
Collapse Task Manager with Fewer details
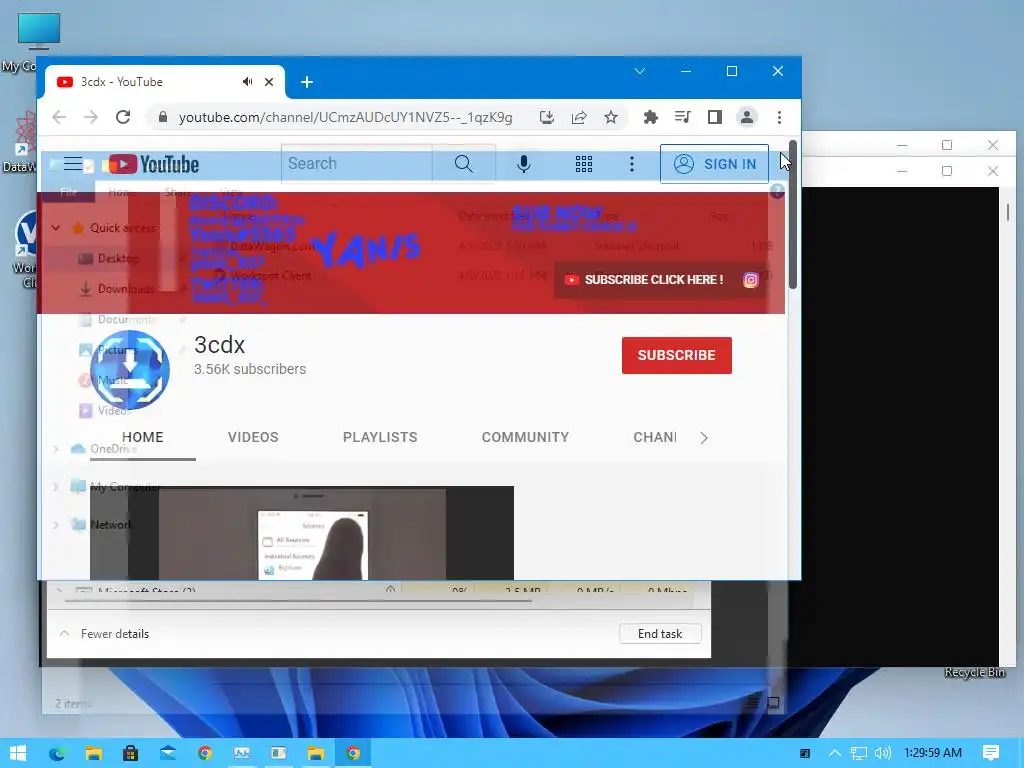coord(104,633)
